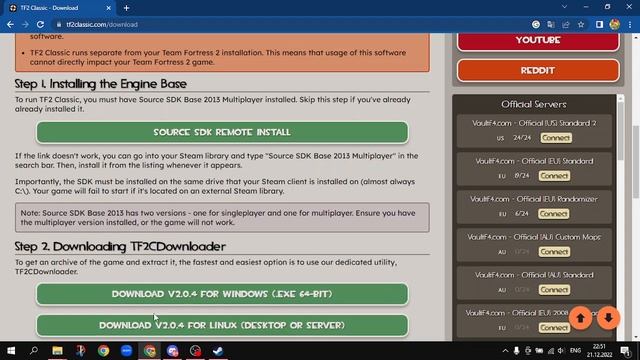View site information padlock icon

[x=59, y=24]
